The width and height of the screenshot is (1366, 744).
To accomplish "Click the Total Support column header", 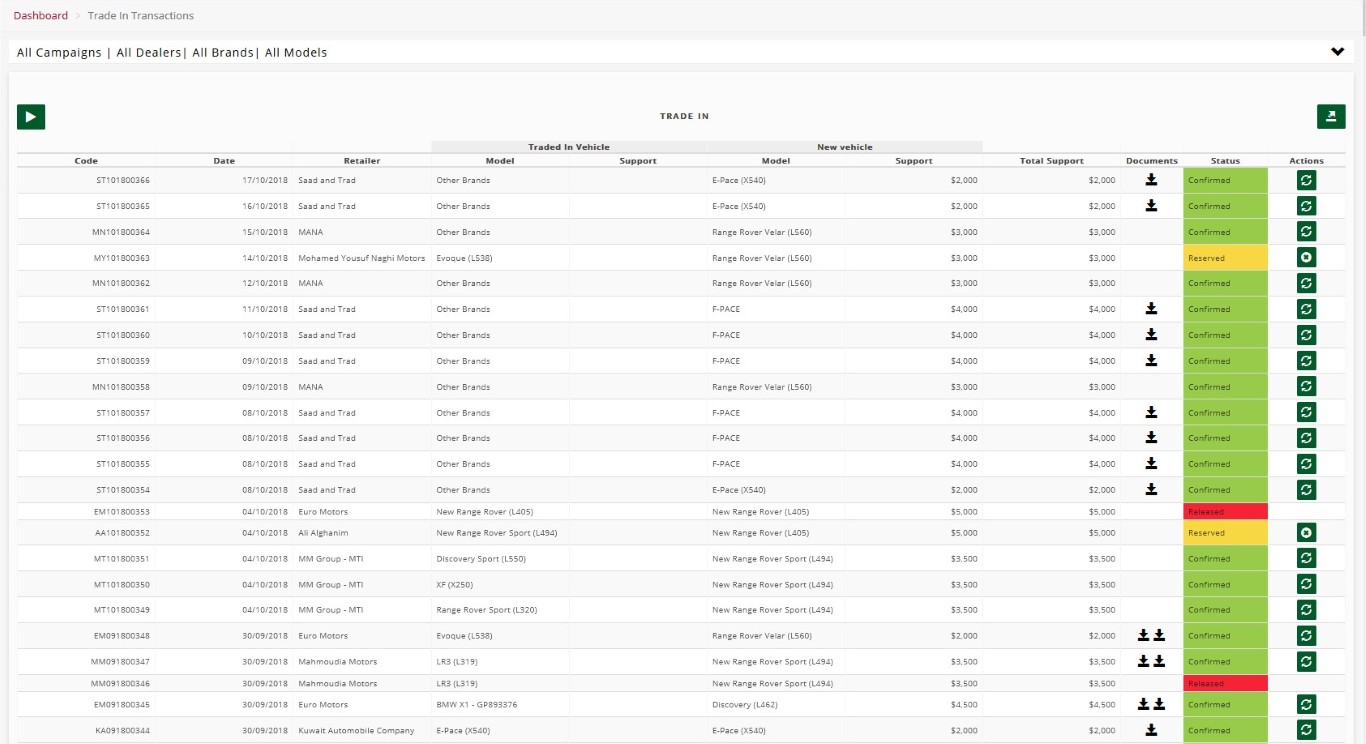I will tap(1051, 161).
